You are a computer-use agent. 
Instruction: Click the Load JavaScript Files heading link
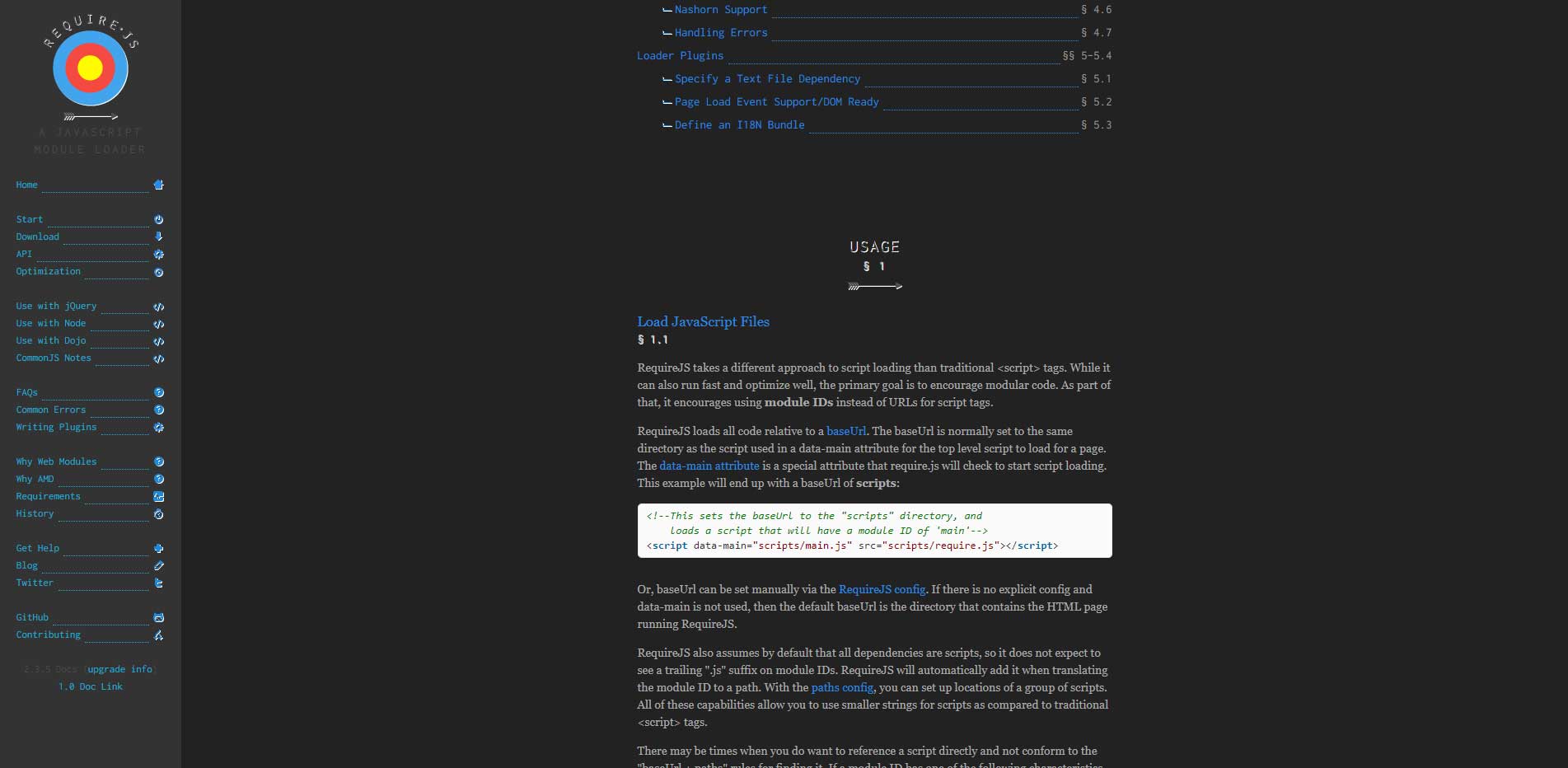click(x=703, y=322)
